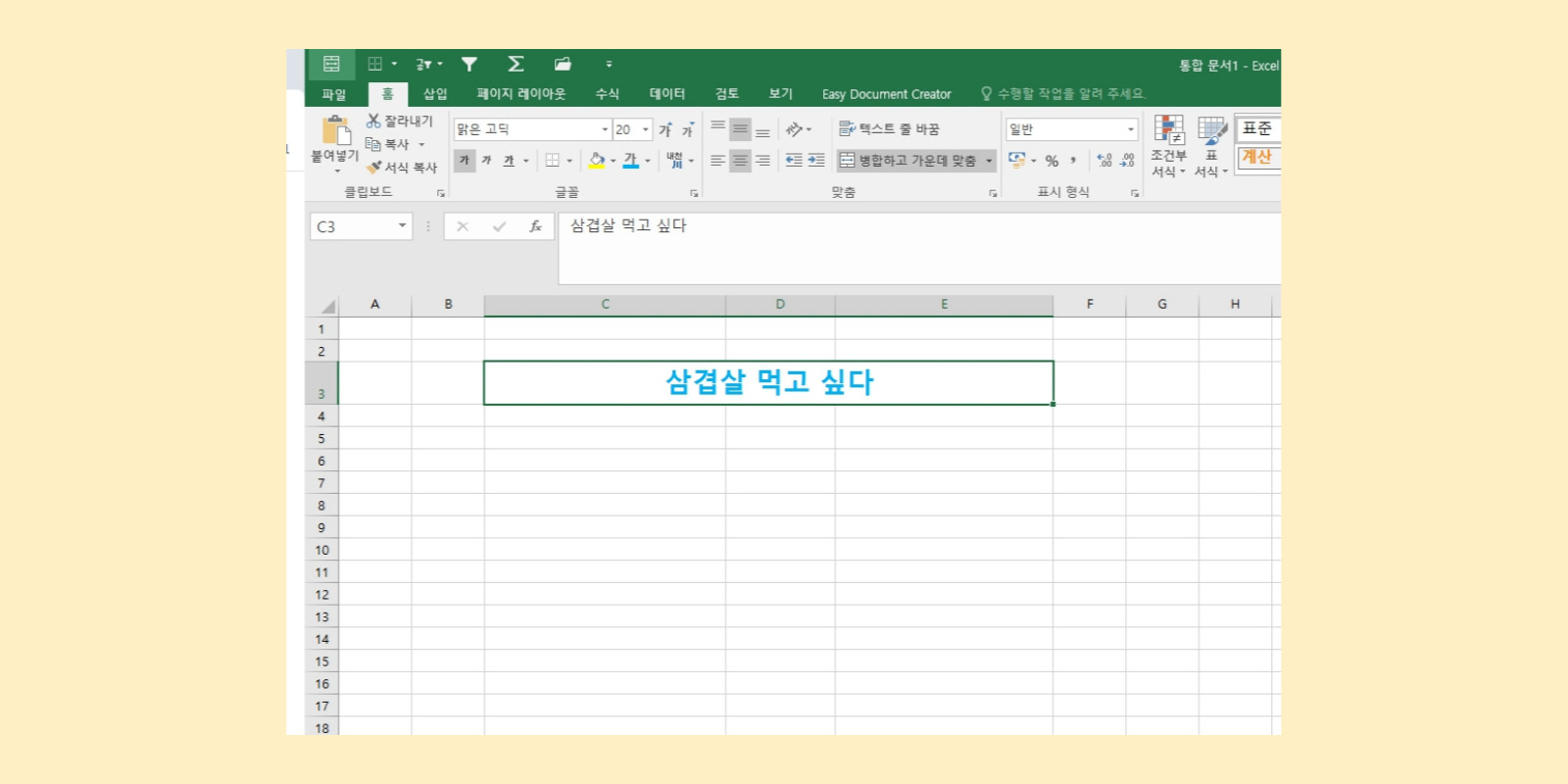Click the increase font size icon

(x=665, y=129)
